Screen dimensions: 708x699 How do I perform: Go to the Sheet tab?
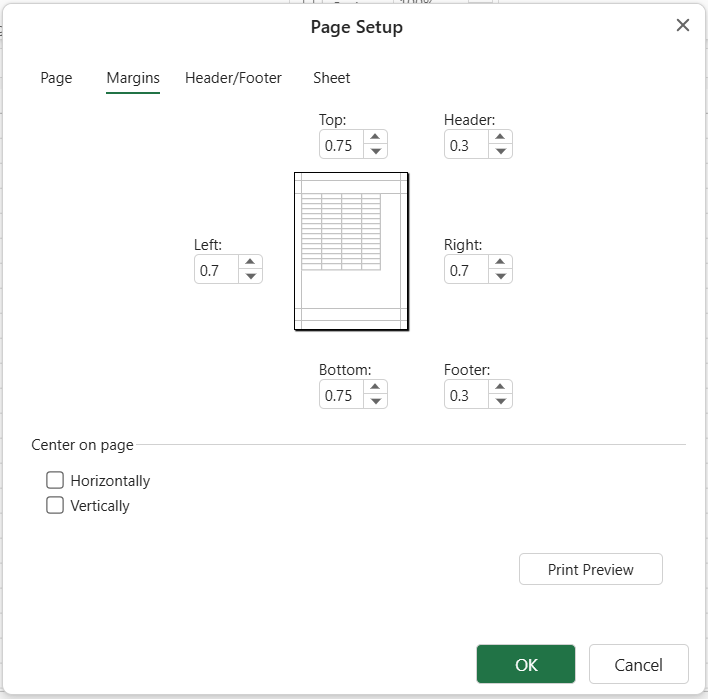click(331, 78)
